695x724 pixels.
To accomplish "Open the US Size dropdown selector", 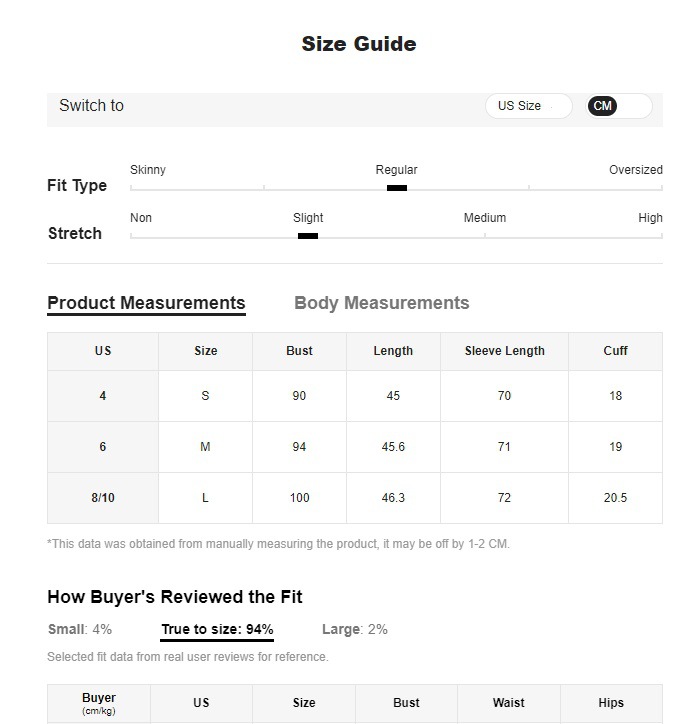I will pos(528,106).
